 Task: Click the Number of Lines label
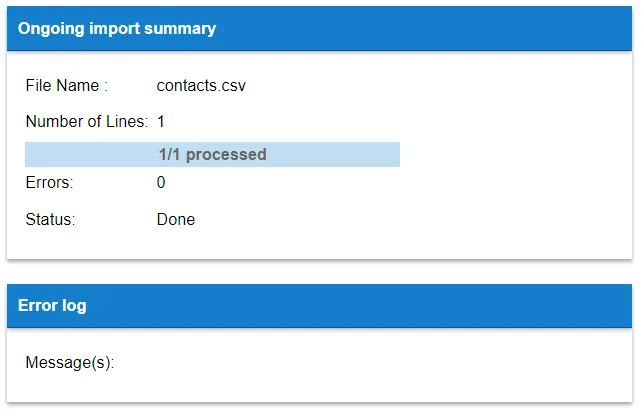(87, 122)
